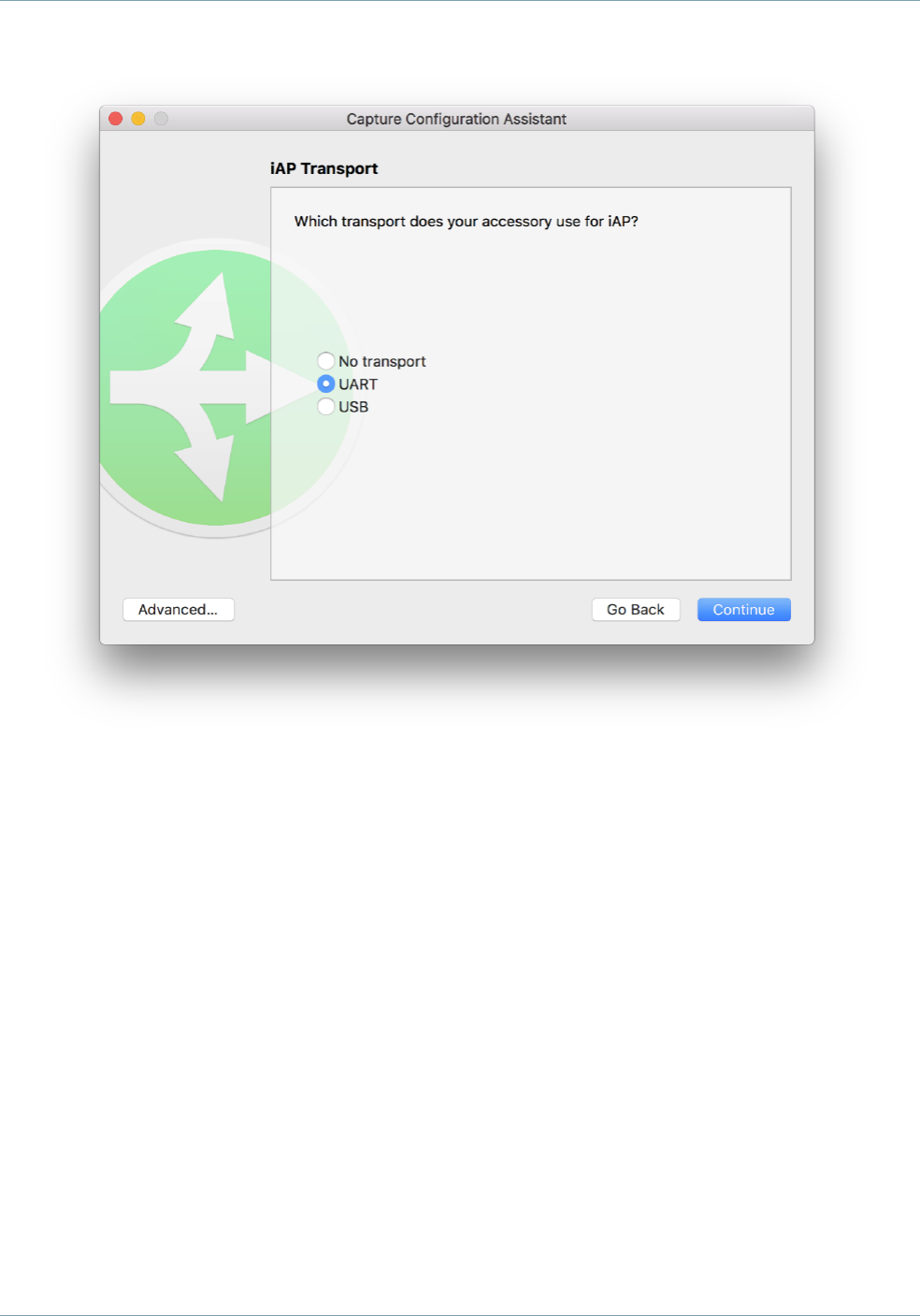Click the "UART" option label
This screenshot has width=920, height=1316.
tap(358, 384)
